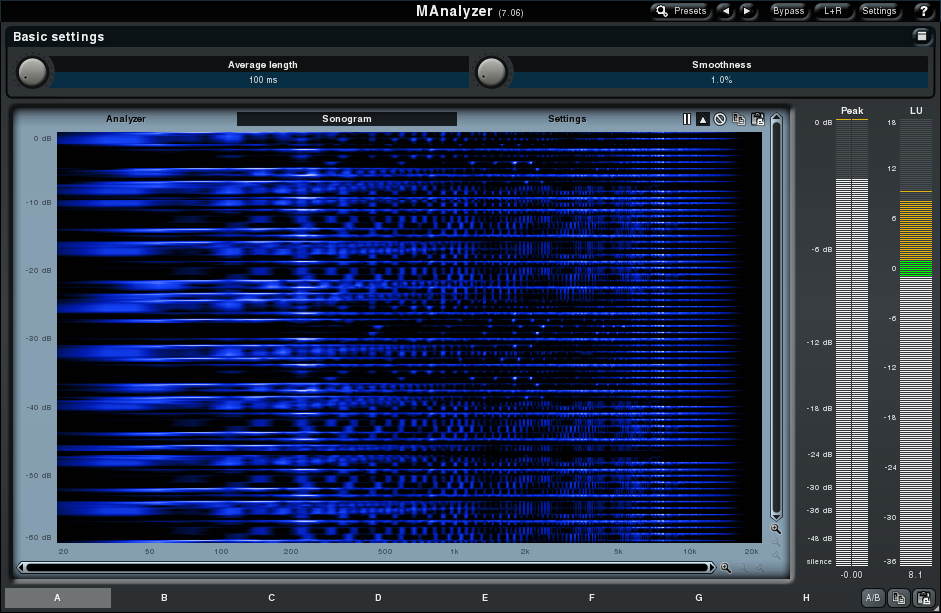Copy the analyzer state to clipboard

pos(739,119)
